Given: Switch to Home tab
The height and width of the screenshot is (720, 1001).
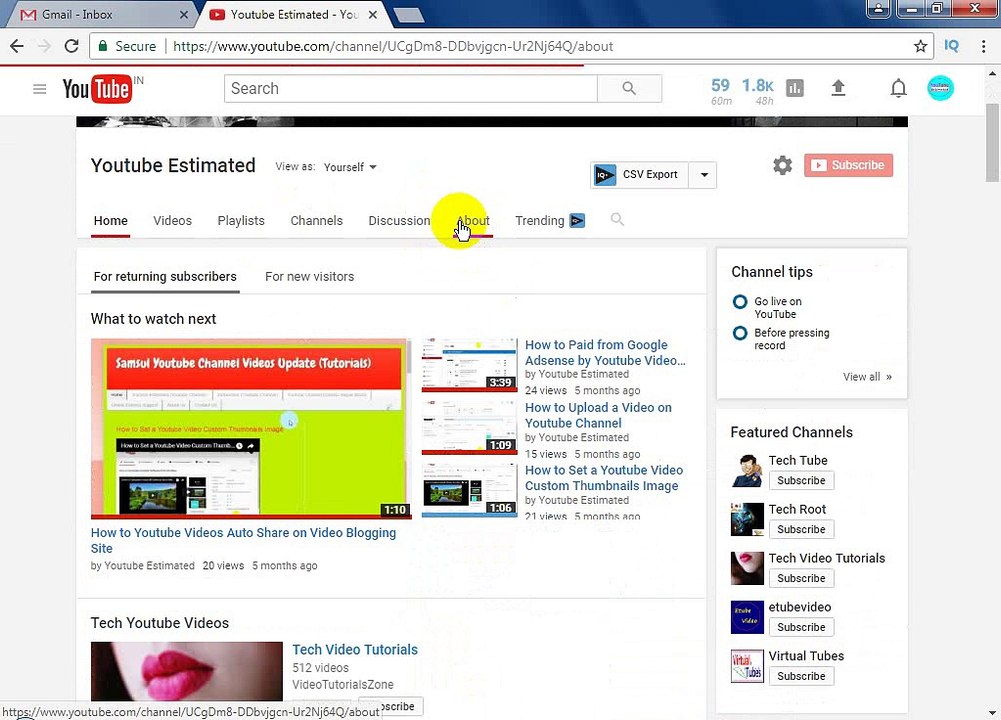Looking at the screenshot, I should point(110,221).
